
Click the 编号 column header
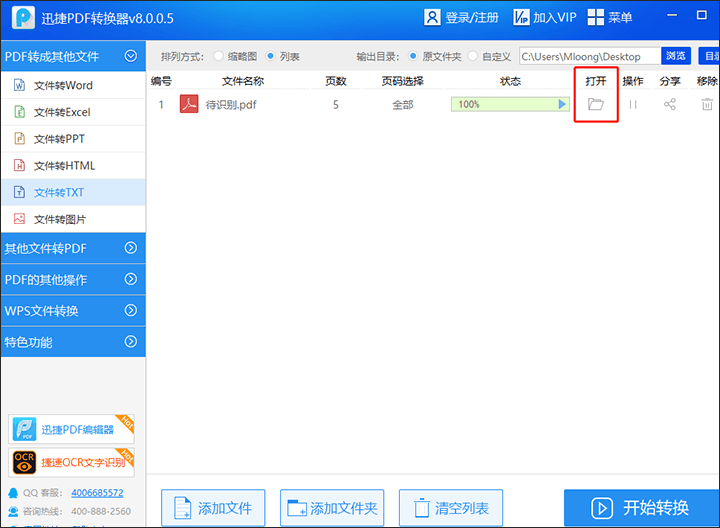pos(161,81)
